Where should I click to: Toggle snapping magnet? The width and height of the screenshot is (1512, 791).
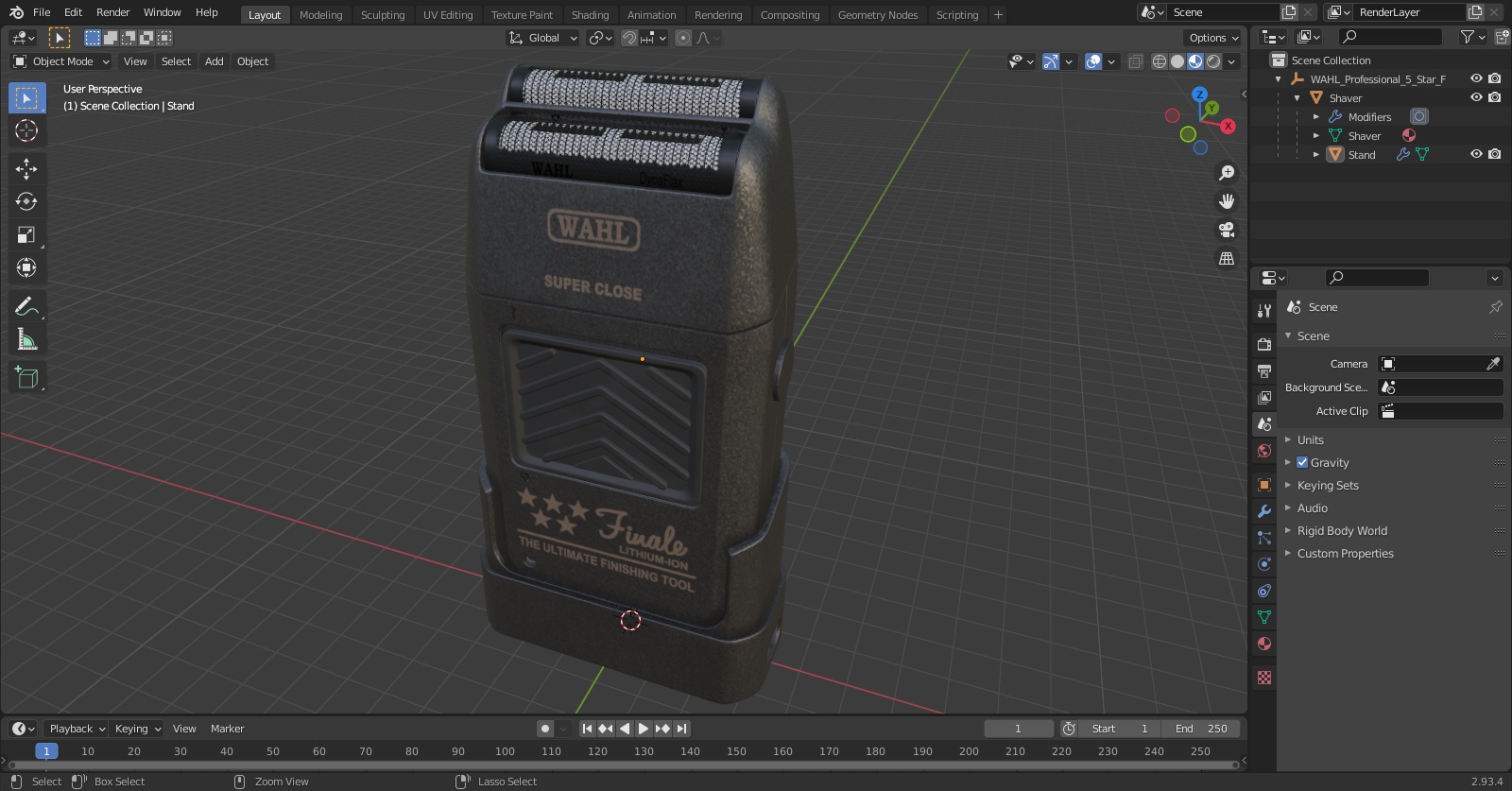click(628, 38)
